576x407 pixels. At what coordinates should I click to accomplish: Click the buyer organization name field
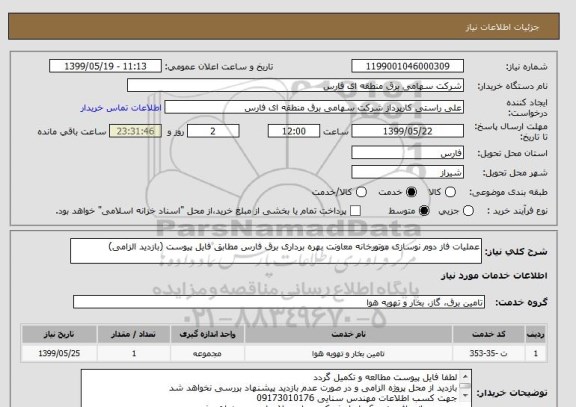coord(295,86)
